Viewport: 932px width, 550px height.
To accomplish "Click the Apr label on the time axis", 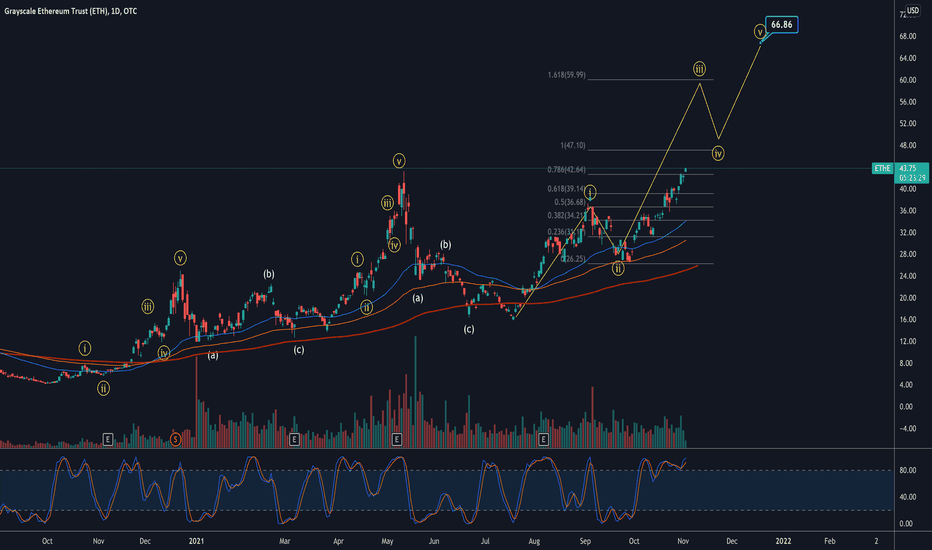I will (x=338, y=541).
